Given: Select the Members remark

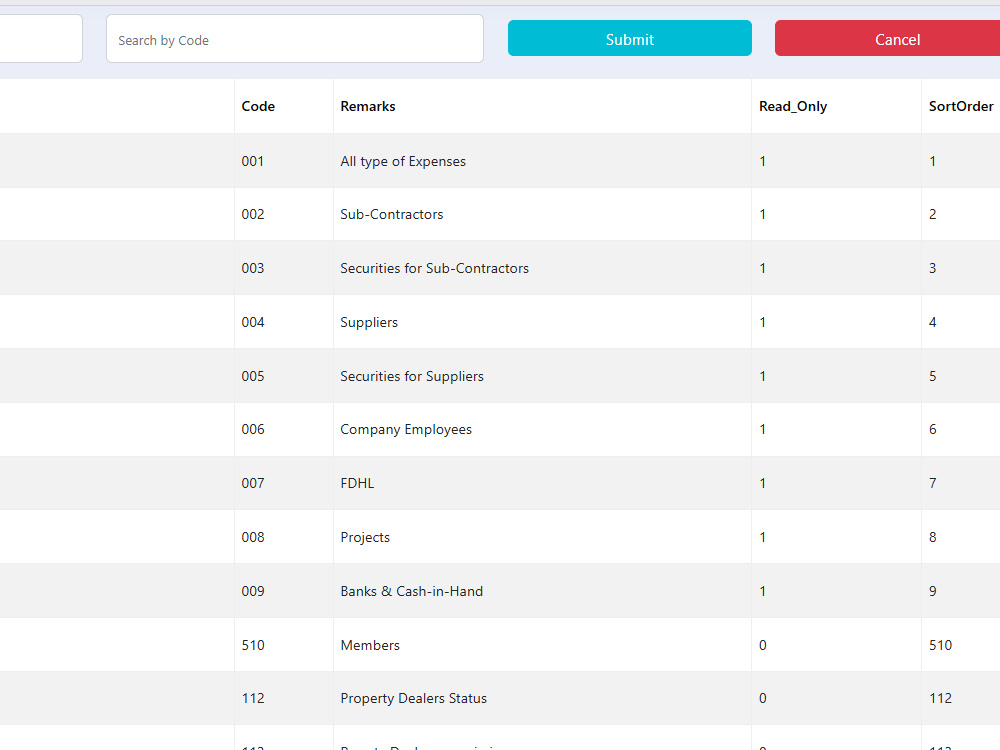Looking at the screenshot, I should click(370, 645).
